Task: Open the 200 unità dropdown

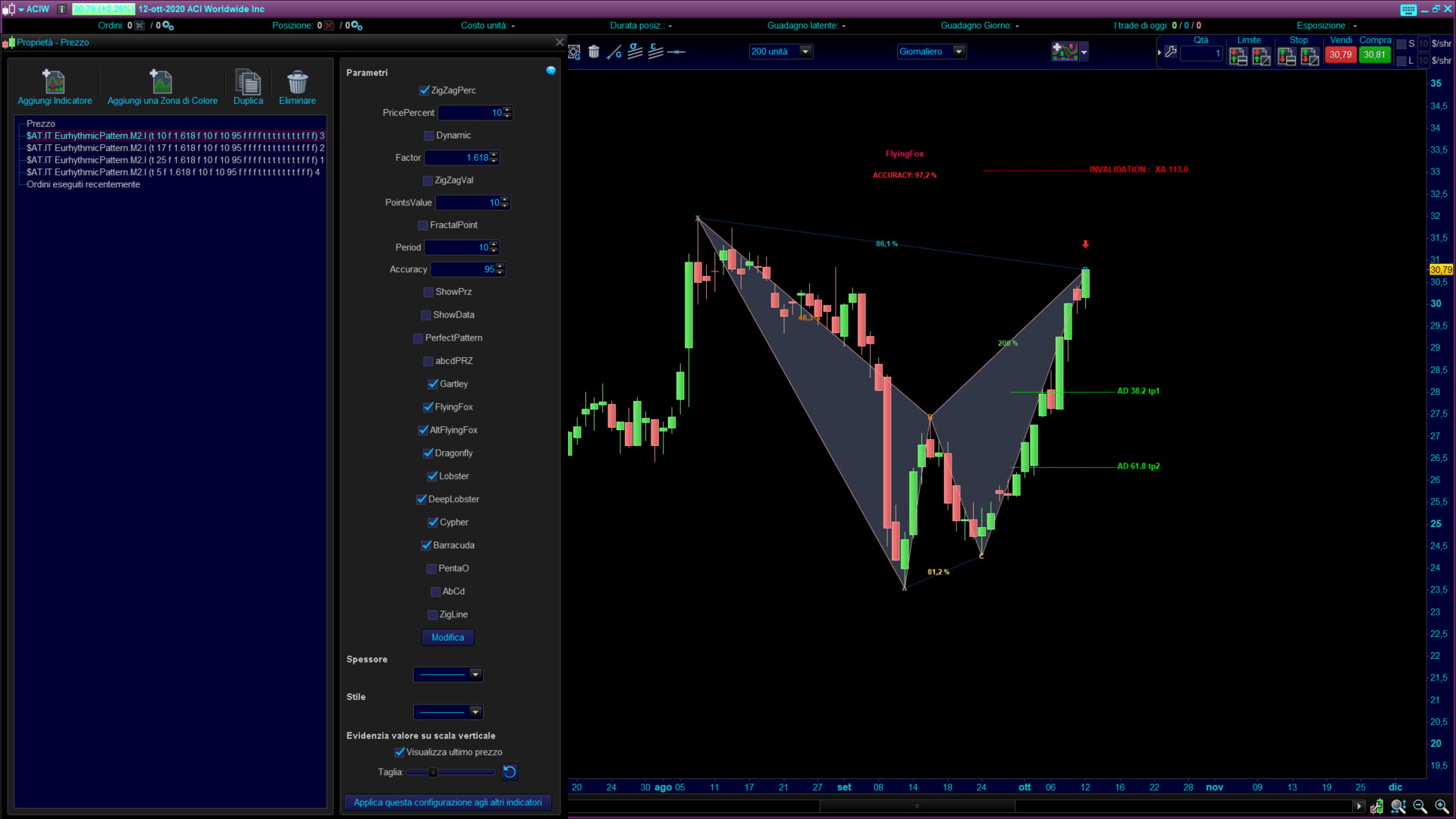Action: coord(805,52)
